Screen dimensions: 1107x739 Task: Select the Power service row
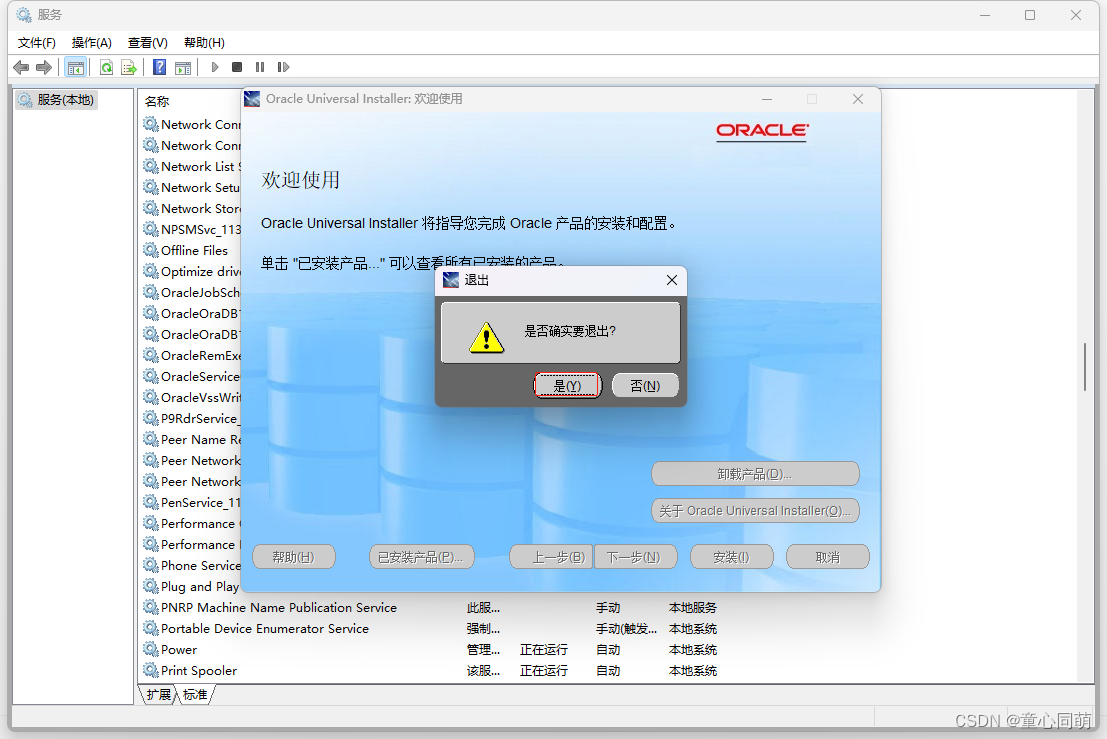[x=430, y=649]
